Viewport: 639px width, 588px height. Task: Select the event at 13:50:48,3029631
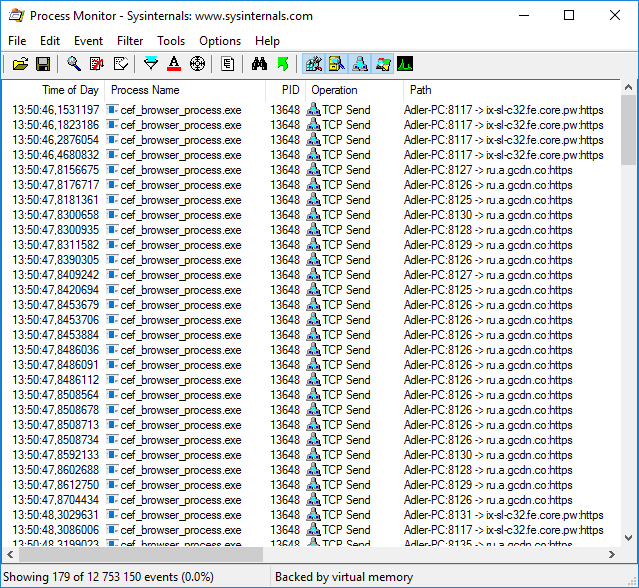tap(311, 515)
